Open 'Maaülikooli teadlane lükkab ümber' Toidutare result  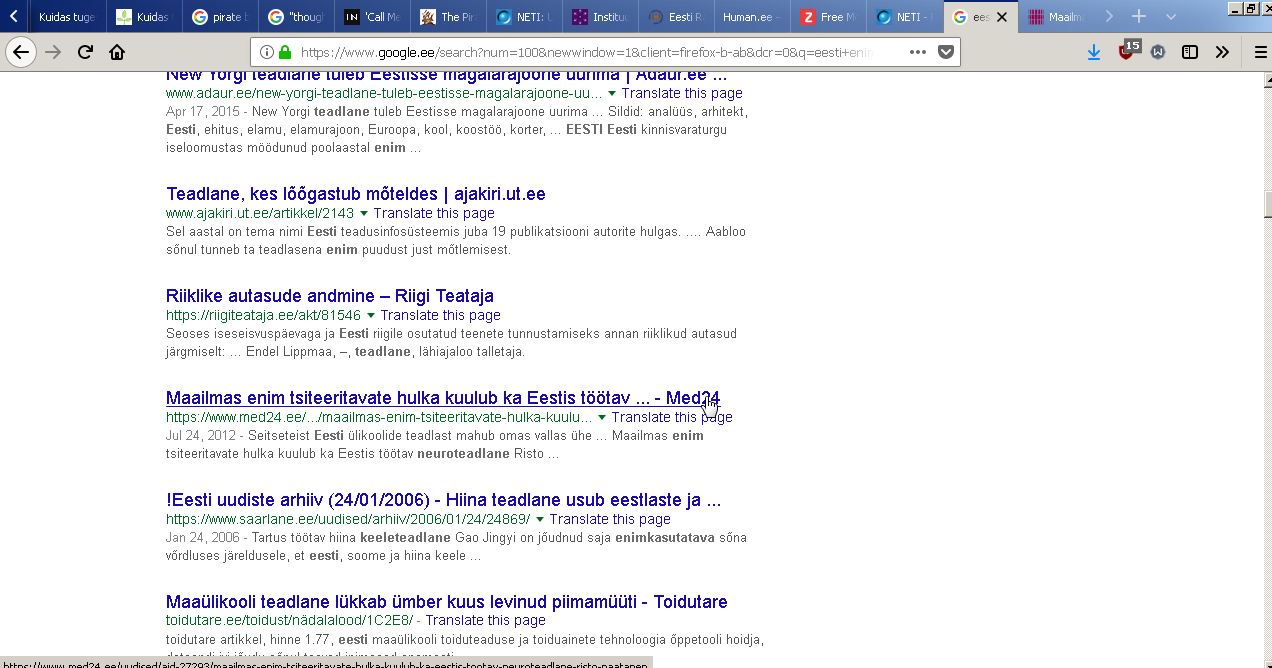[447, 601]
